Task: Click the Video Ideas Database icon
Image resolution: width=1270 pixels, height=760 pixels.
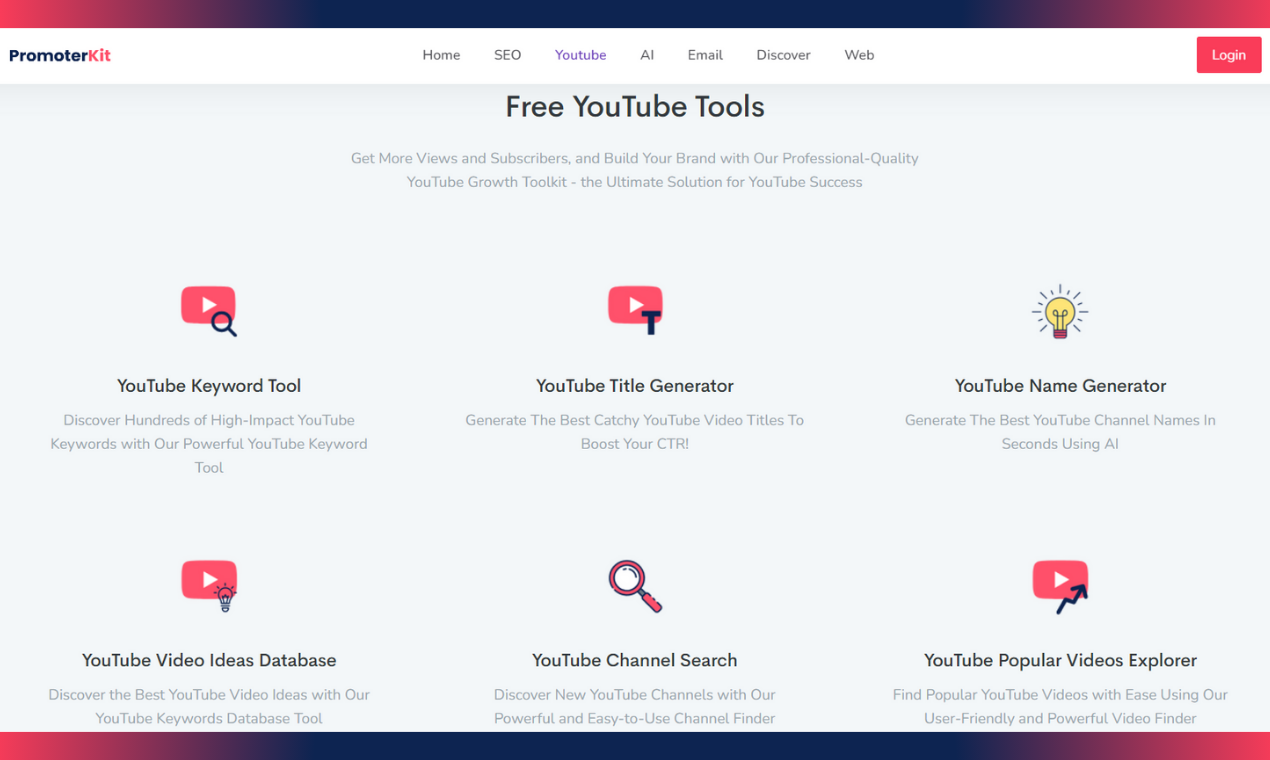Action: 209,585
